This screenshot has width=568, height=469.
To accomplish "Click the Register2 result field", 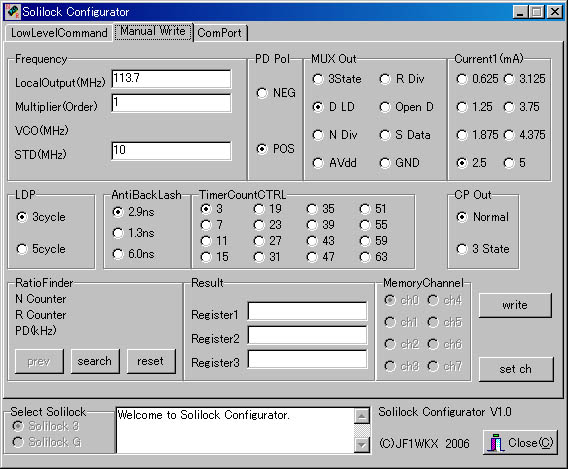I will pyautogui.click(x=307, y=335).
